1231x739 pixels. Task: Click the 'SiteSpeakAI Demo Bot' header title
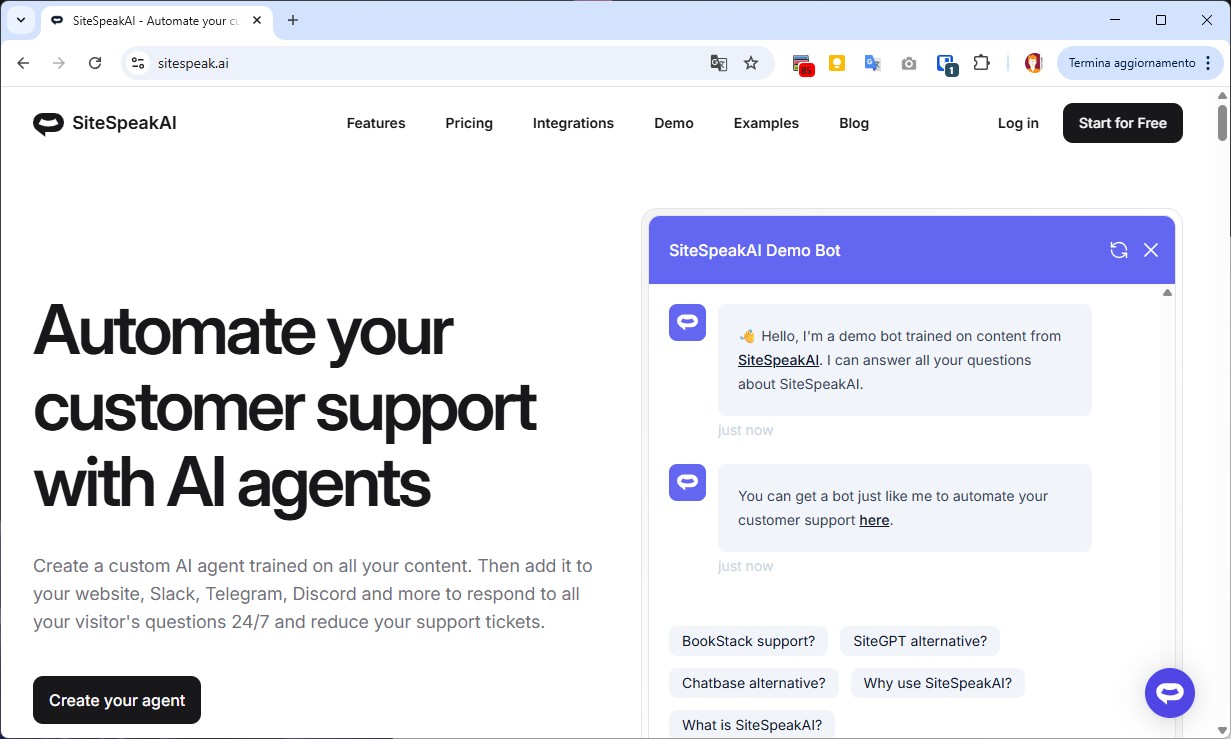(755, 250)
